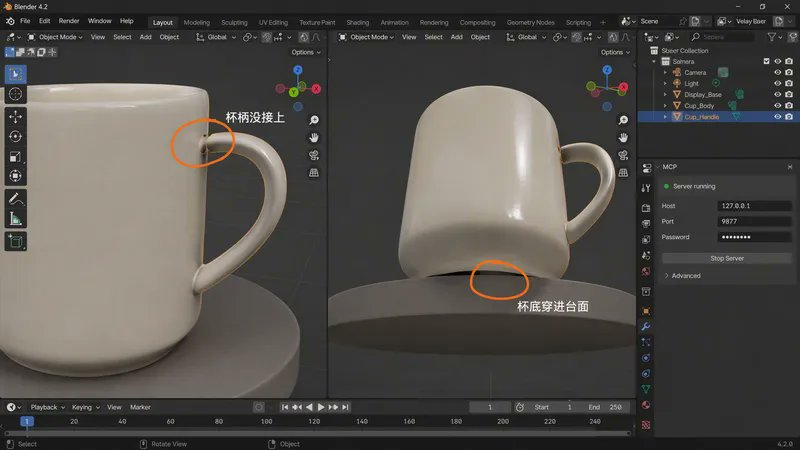The width and height of the screenshot is (800, 450).
Task: Disable Camera in renders camera icon
Action: point(789,72)
